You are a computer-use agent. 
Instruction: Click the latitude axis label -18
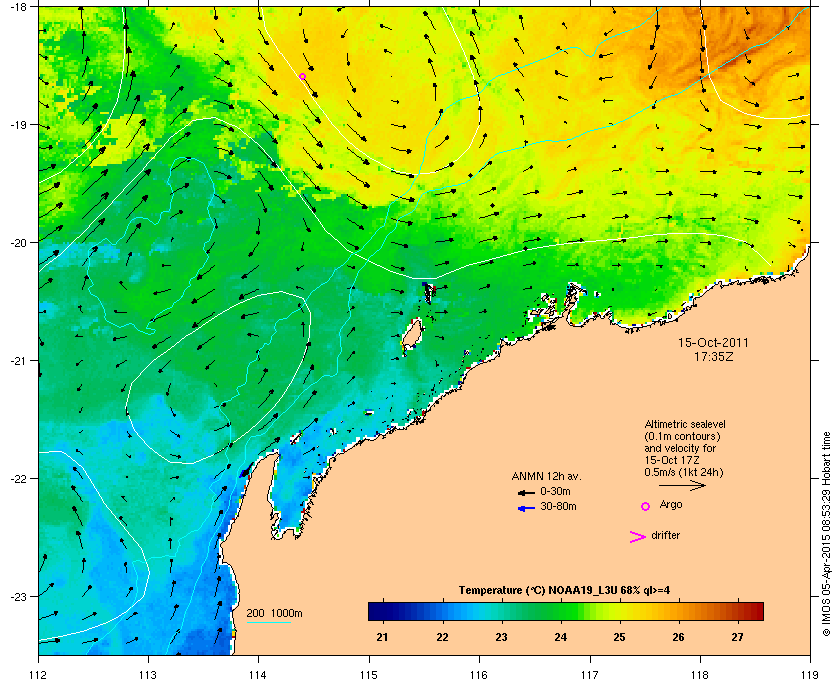18,7
